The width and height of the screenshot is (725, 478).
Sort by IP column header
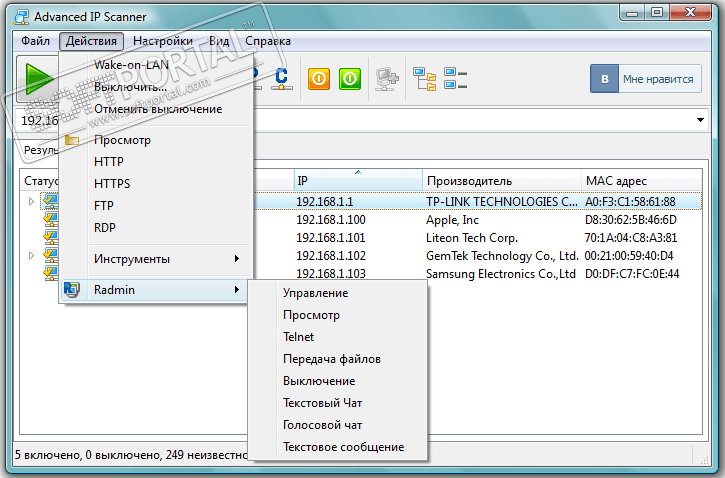358,180
